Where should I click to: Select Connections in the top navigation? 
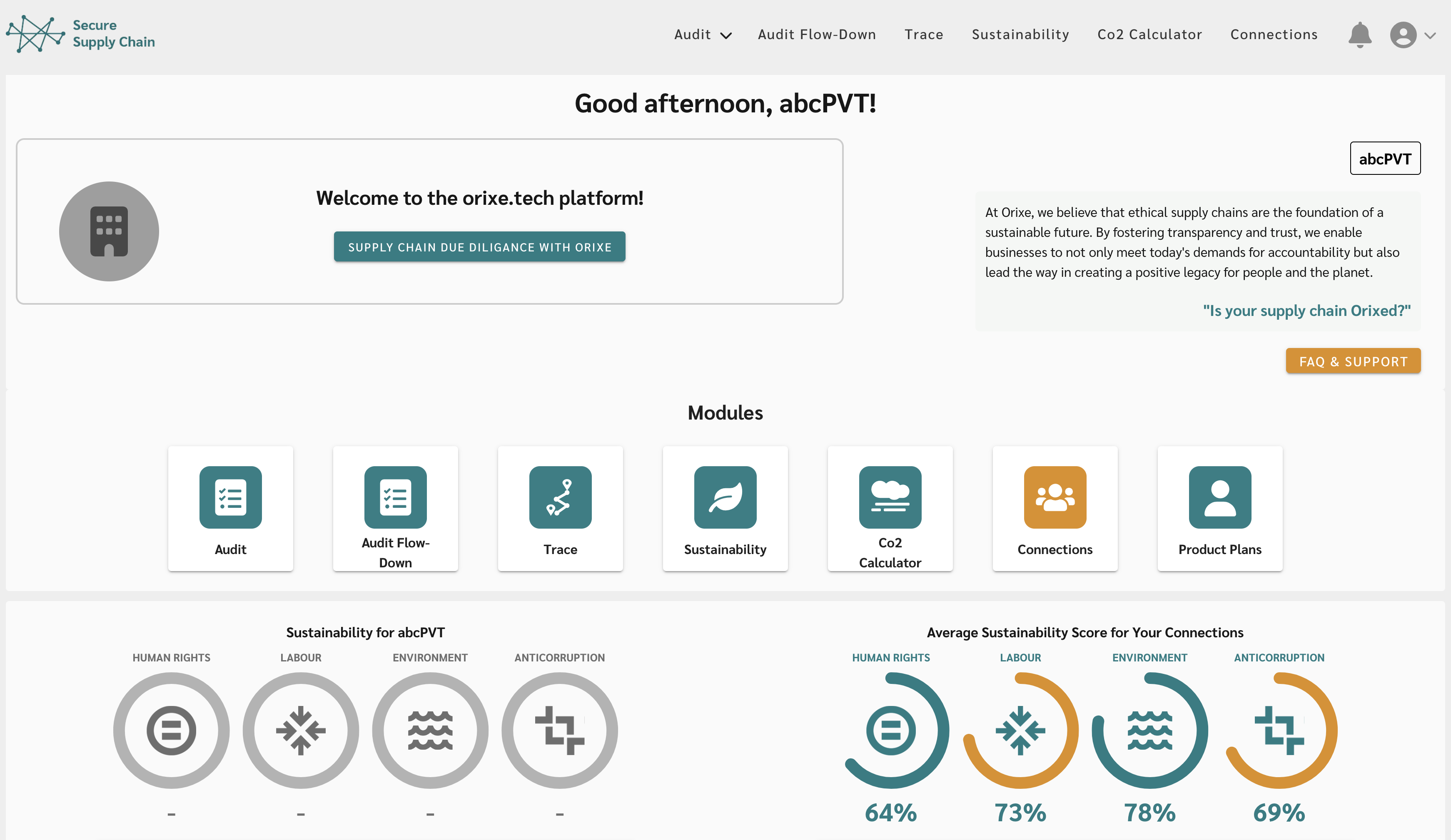coord(1274,35)
